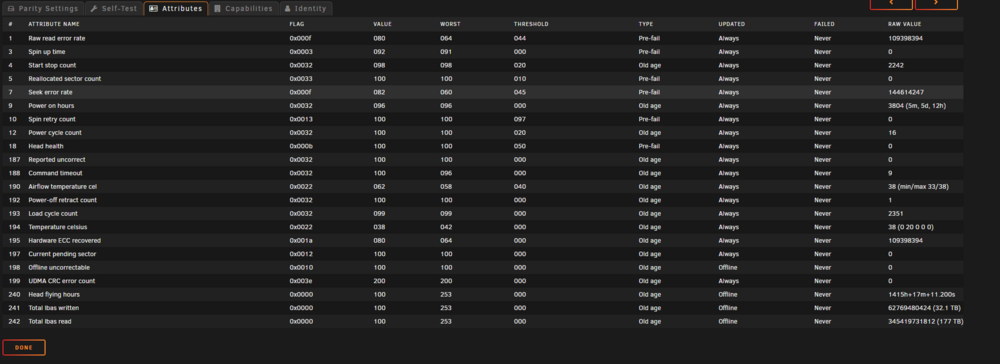Click the Type column header

pyautogui.click(x=646, y=24)
